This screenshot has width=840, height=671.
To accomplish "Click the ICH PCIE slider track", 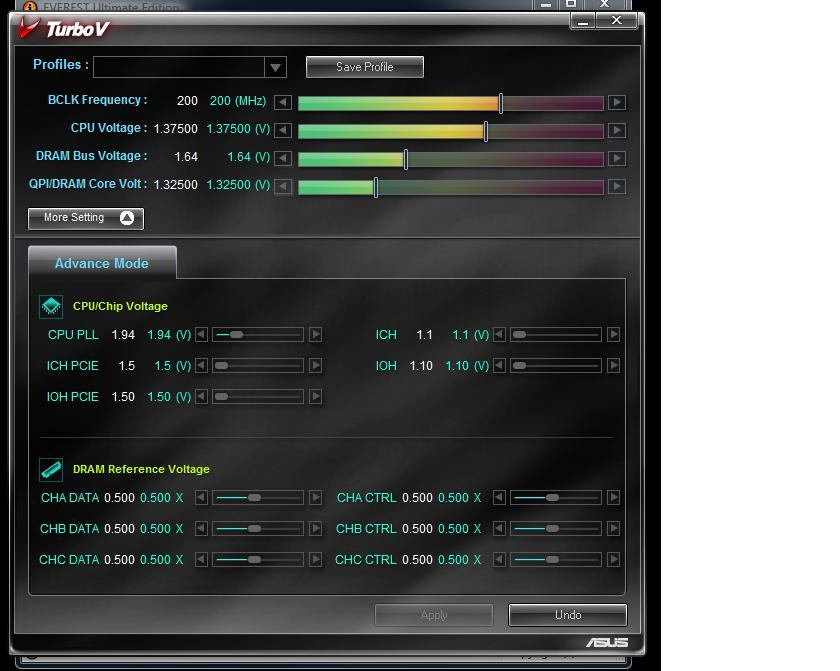I will (258, 366).
